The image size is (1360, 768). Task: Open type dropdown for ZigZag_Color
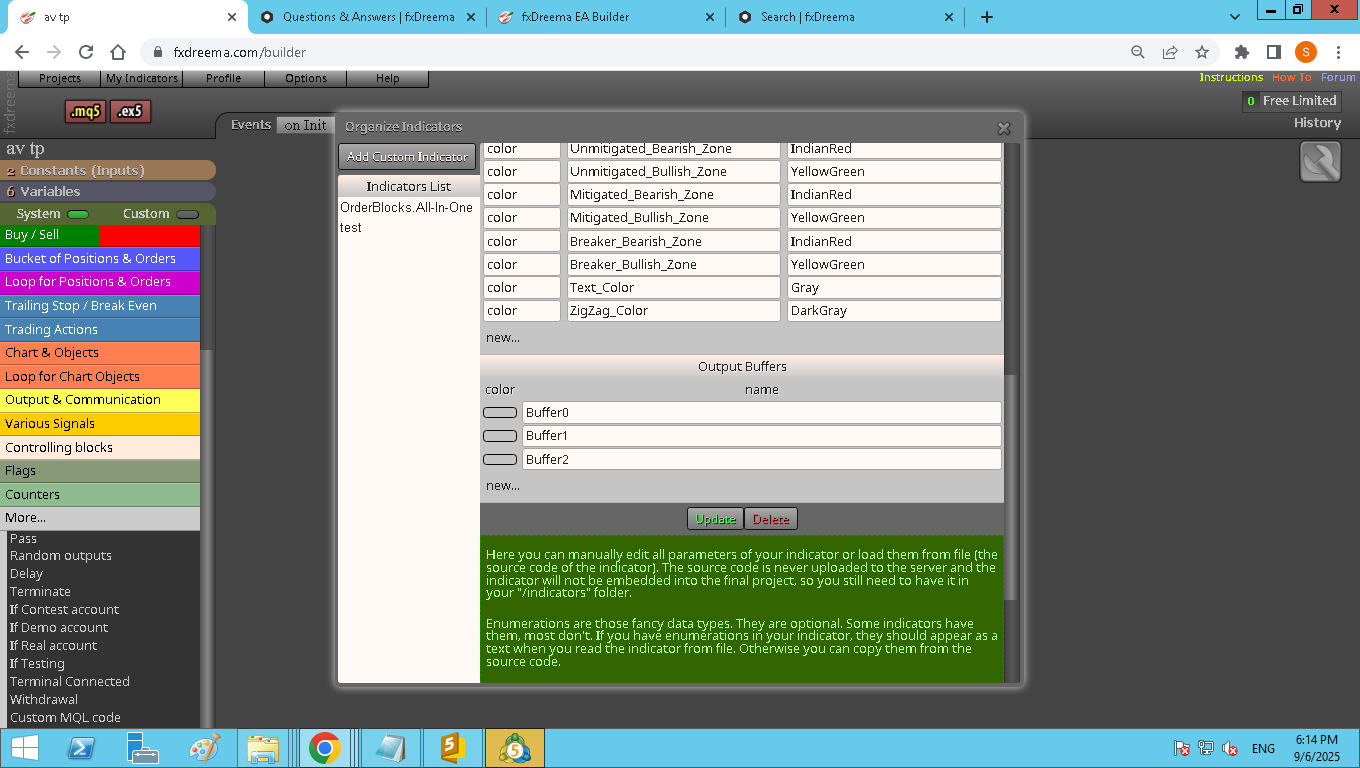(522, 311)
